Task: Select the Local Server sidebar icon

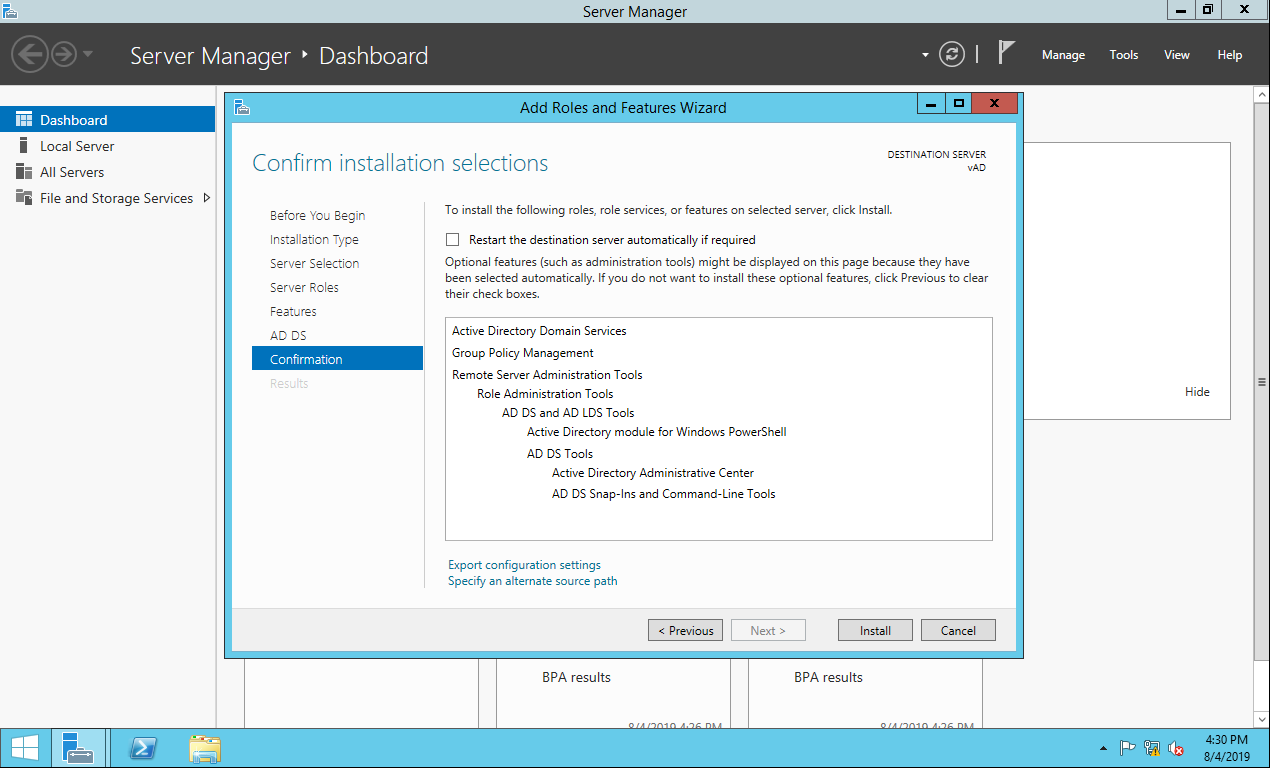Action: click(24, 146)
